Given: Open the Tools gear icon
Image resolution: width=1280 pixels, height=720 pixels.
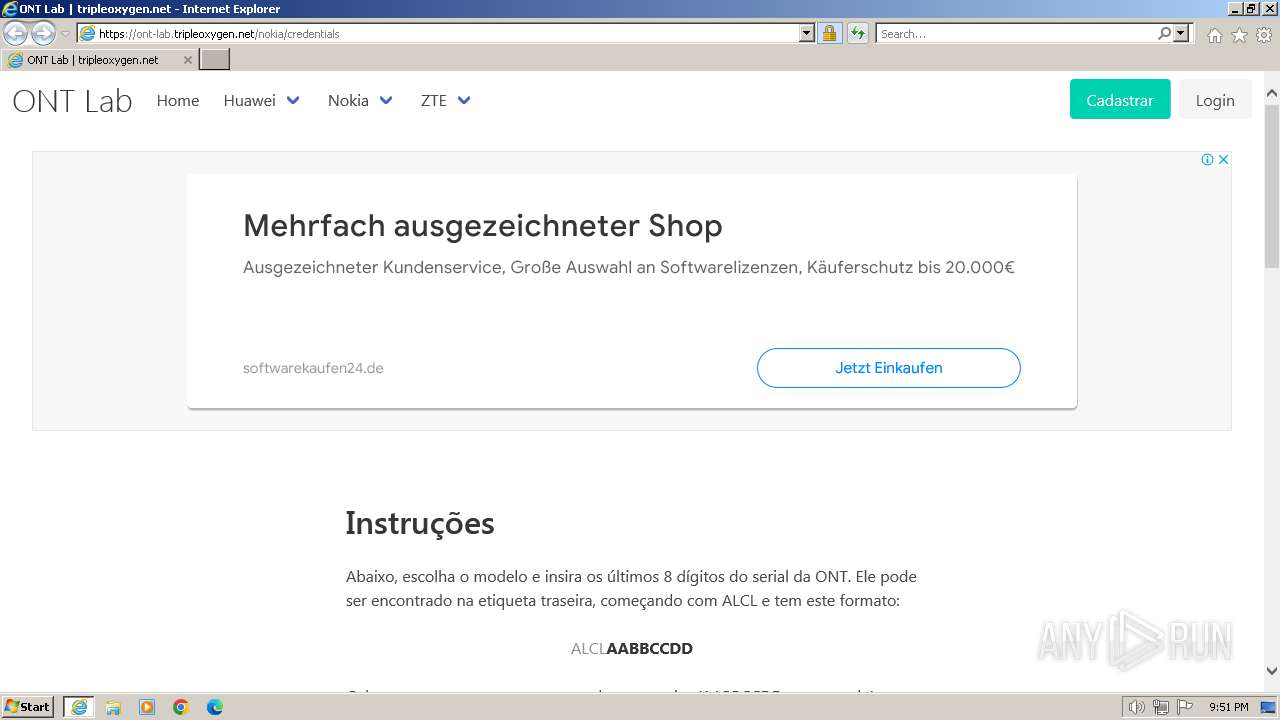Looking at the screenshot, I should click(1264, 35).
